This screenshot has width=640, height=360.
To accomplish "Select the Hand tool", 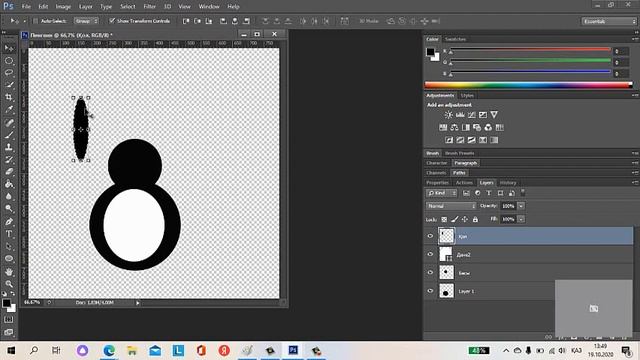I will pyautogui.click(x=9, y=271).
